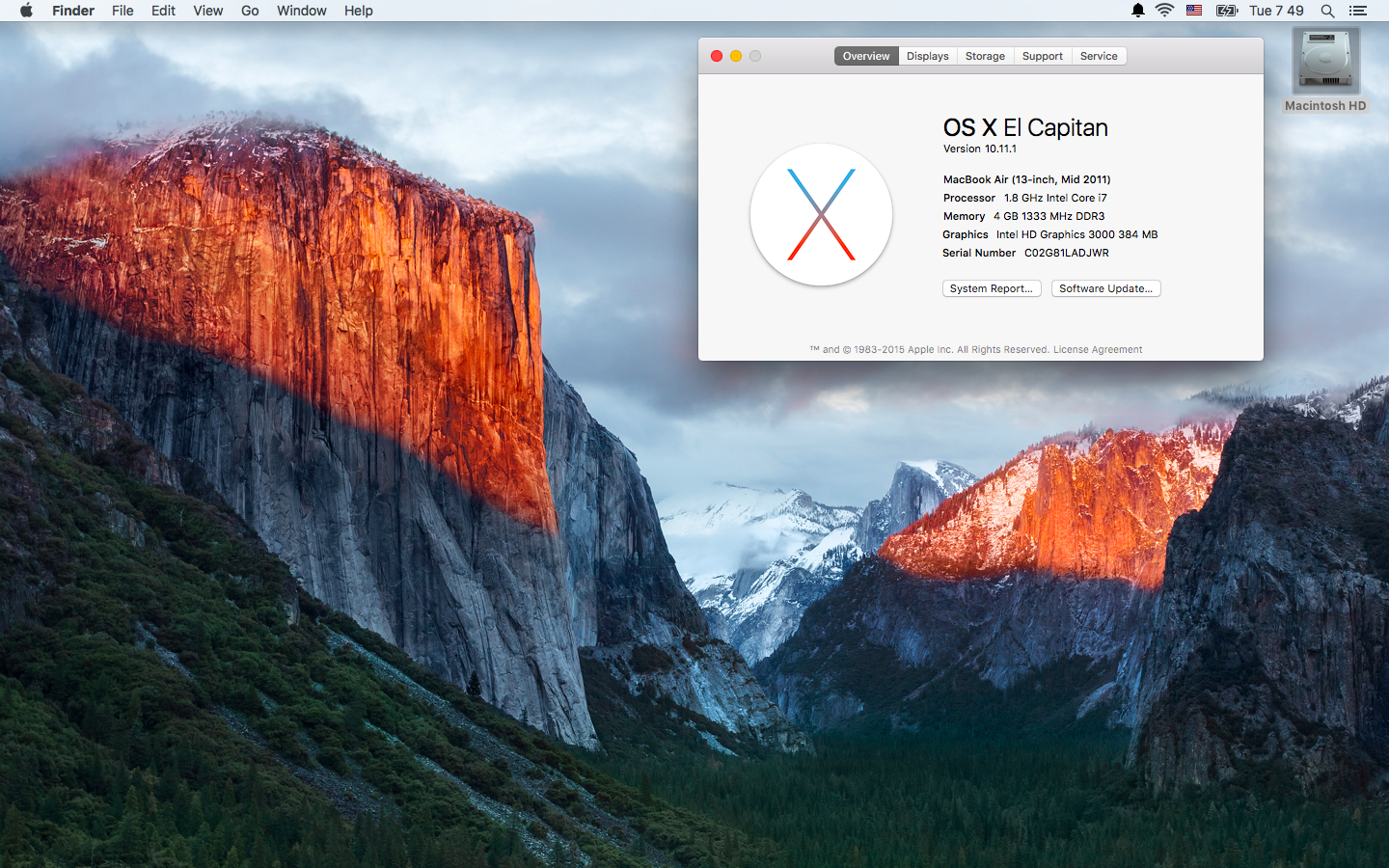Open the Apple menu
The image size is (1389, 868).
pos(26,11)
